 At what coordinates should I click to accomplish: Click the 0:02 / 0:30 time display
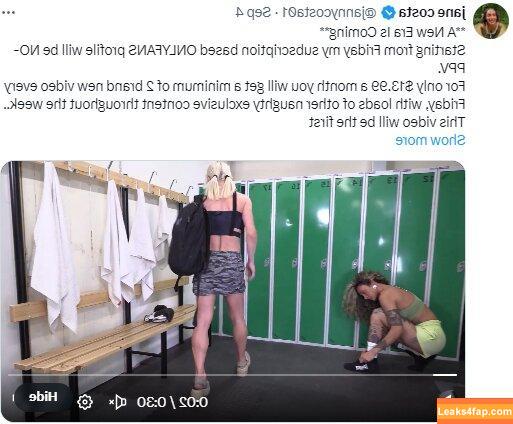pyautogui.click(x=172, y=402)
